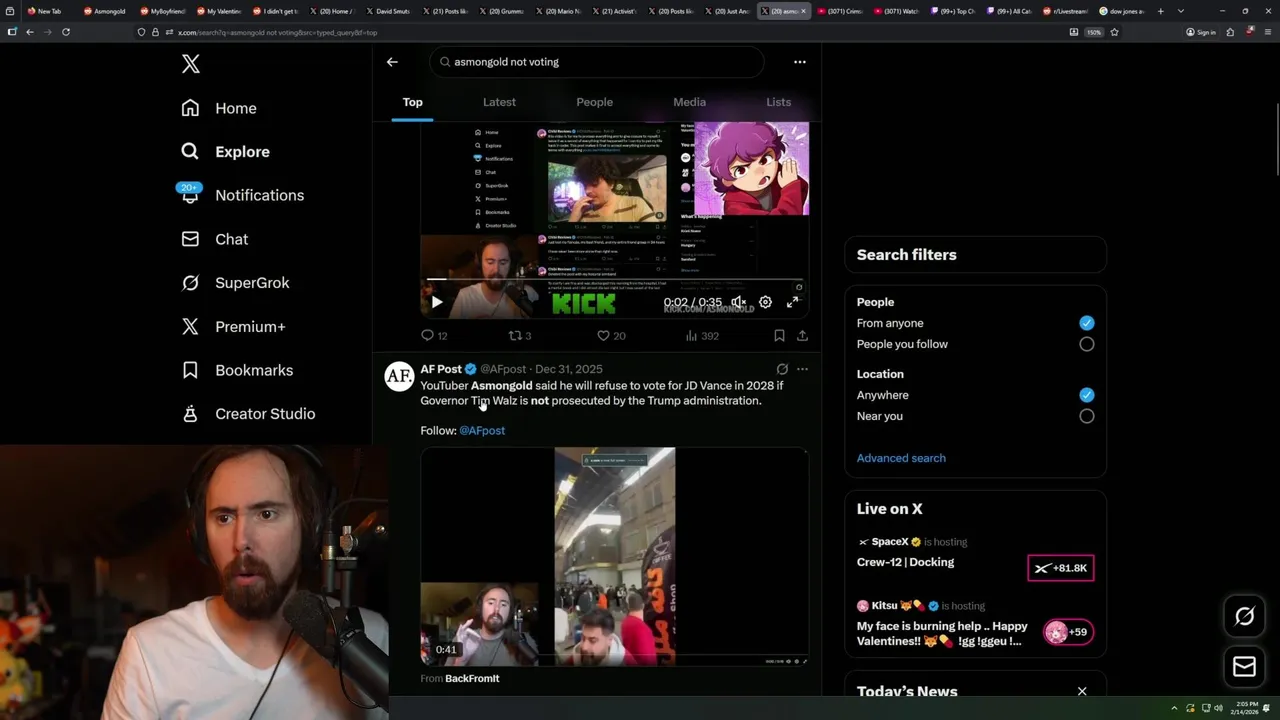Viewport: 1280px width, 720px height.
Task: Switch to the Latest results tab
Action: (499, 102)
